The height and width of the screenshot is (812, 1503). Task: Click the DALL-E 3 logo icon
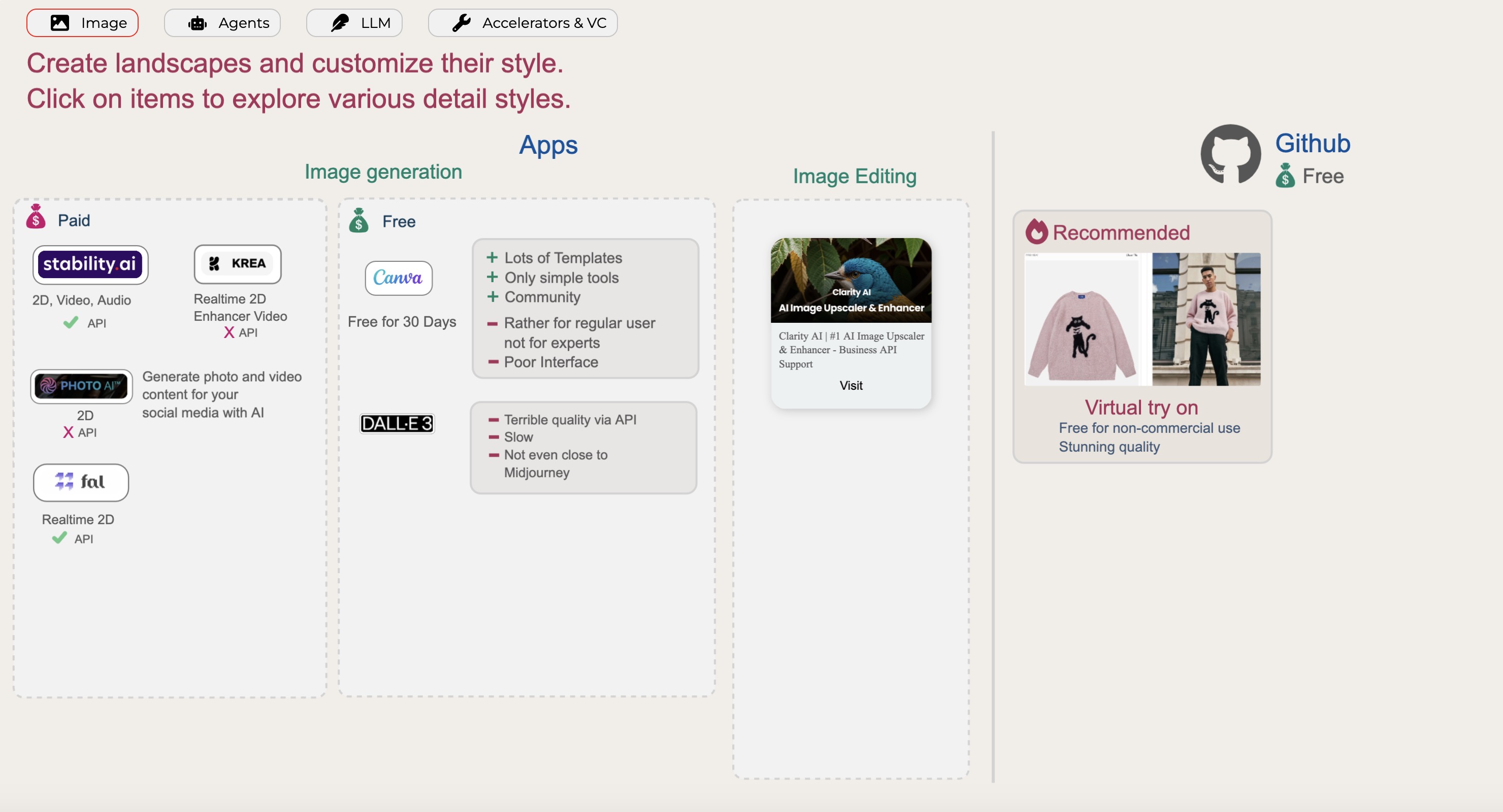pos(396,421)
